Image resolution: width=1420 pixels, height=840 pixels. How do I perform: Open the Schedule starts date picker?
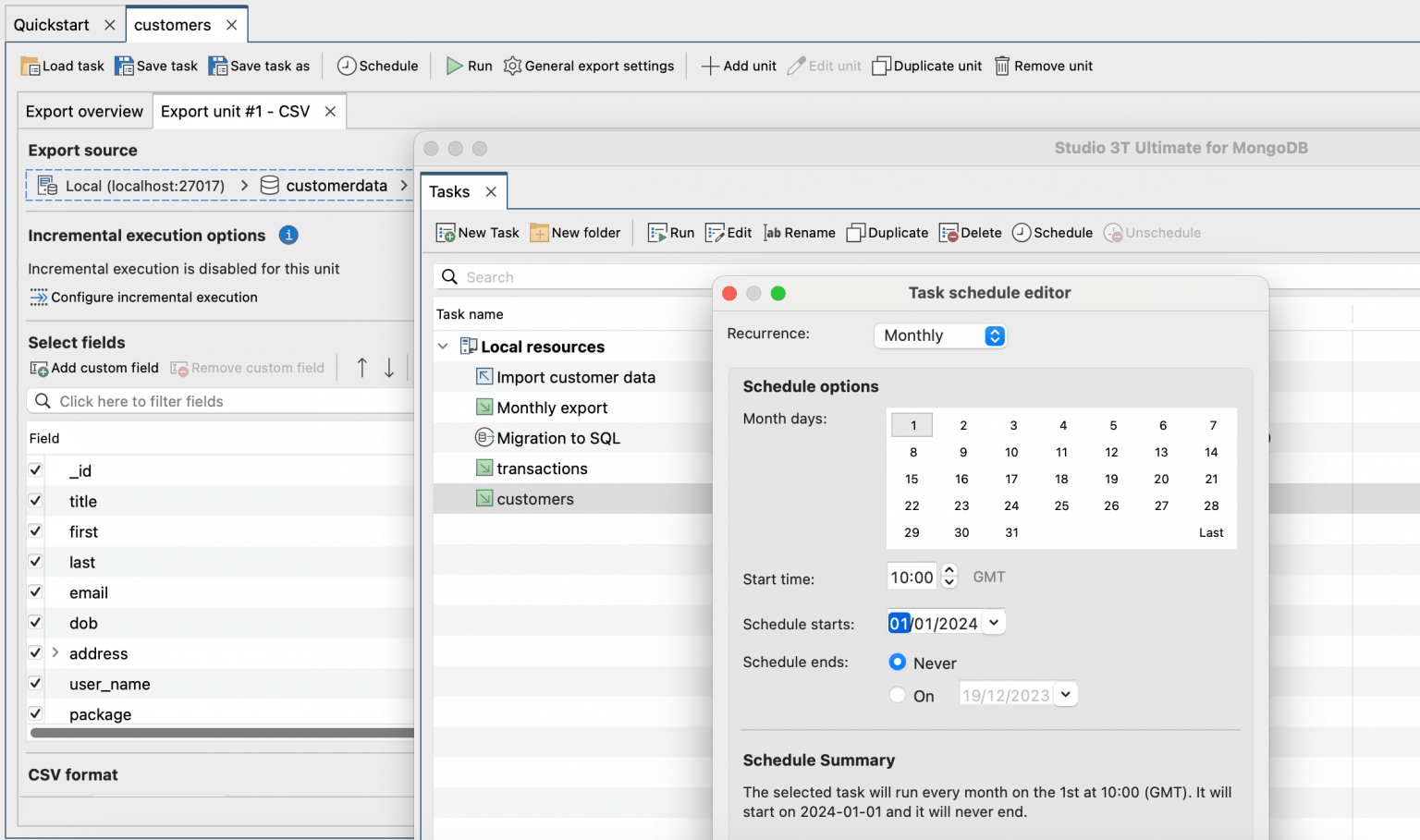click(x=993, y=622)
